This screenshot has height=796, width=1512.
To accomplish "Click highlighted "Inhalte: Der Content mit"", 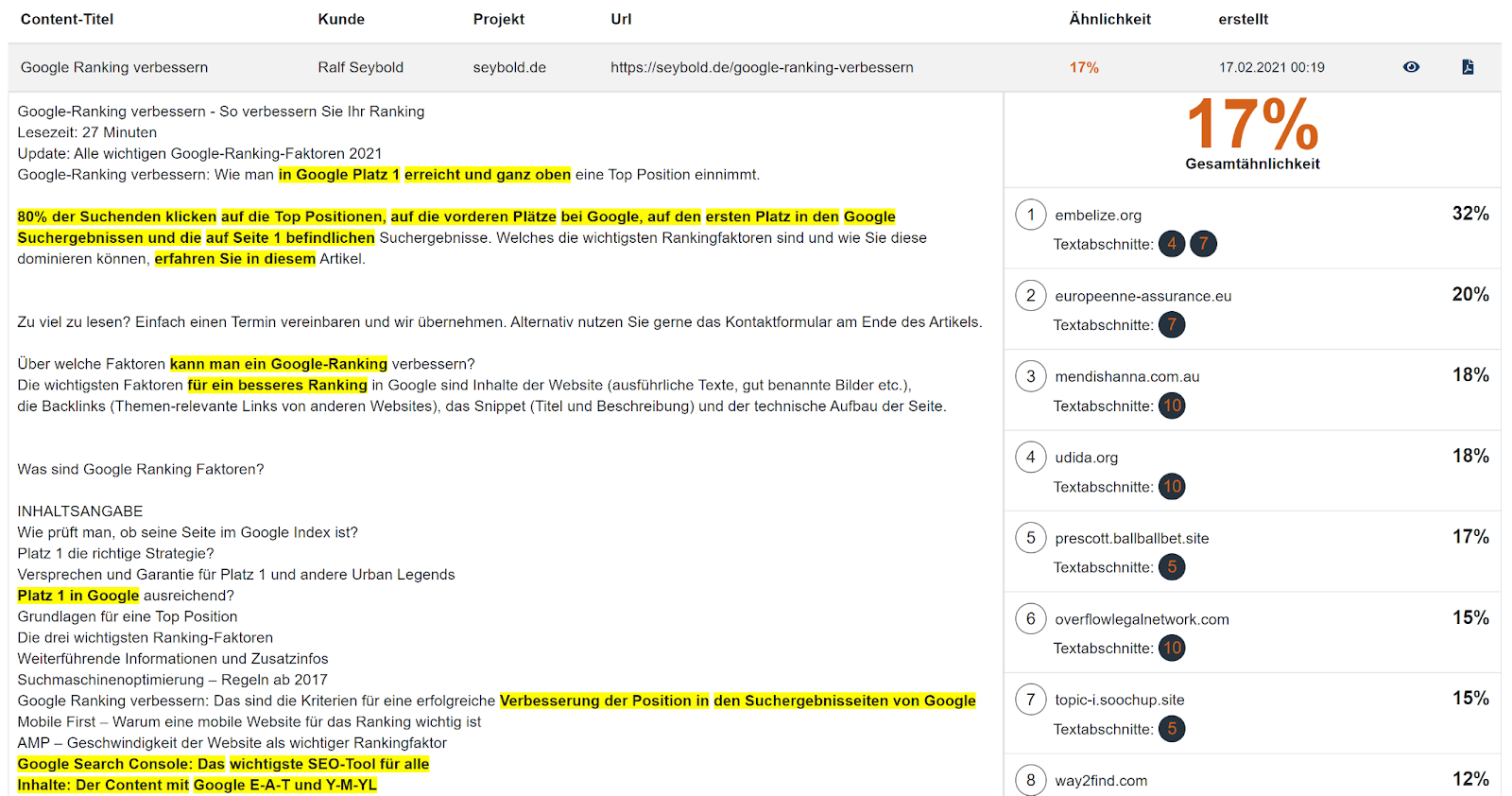I will pos(103,785).
